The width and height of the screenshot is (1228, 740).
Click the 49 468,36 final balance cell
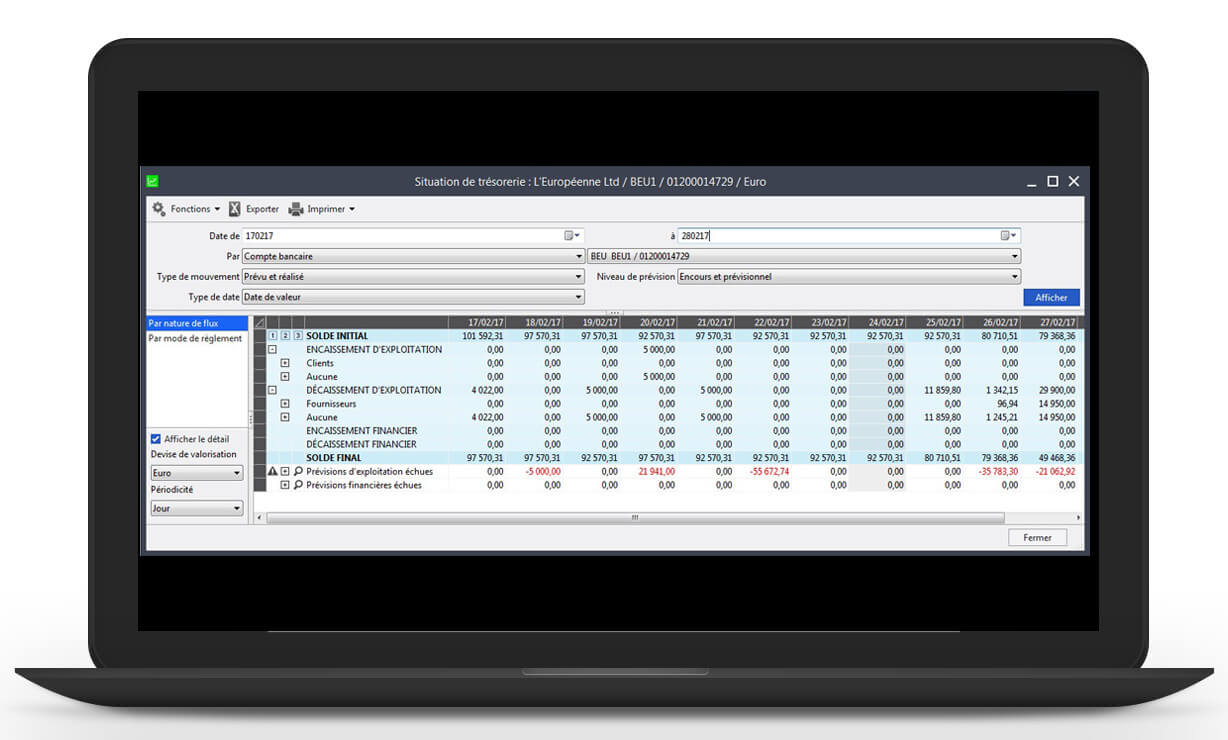(x=1056, y=458)
